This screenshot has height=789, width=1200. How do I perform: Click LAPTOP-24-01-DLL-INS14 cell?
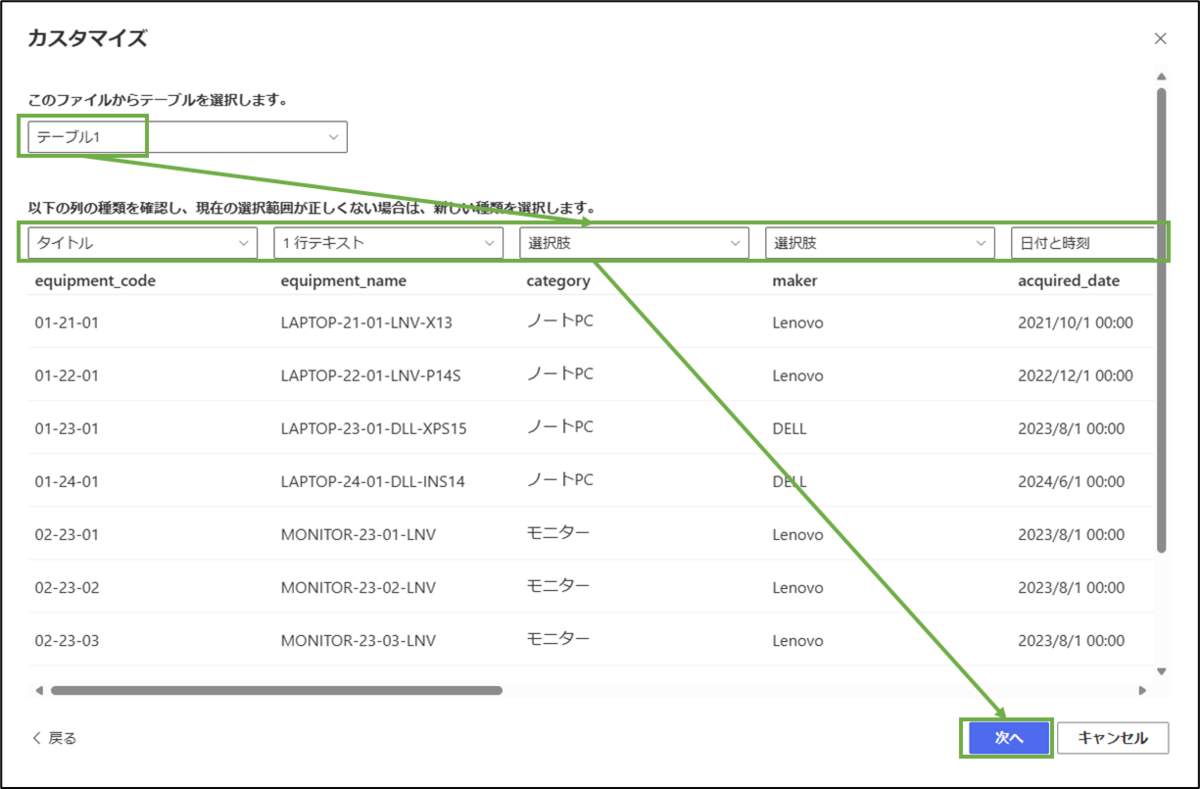[x=373, y=482]
